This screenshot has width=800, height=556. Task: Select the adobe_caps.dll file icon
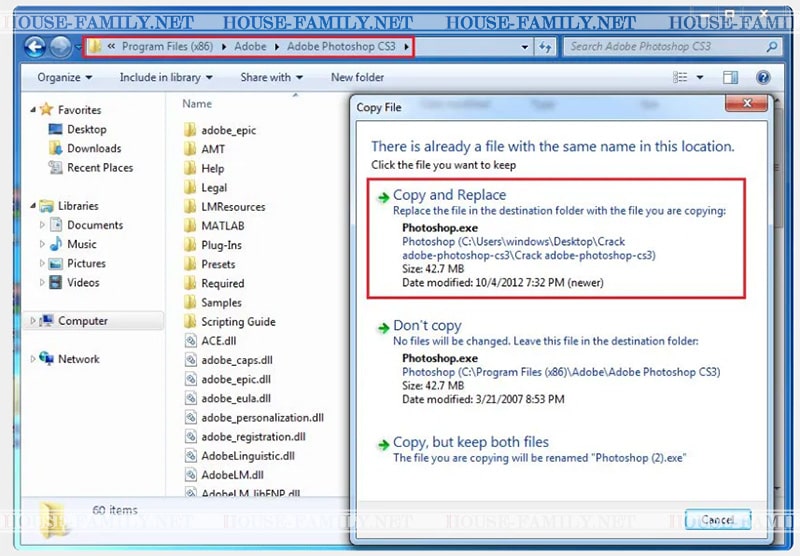[190, 360]
